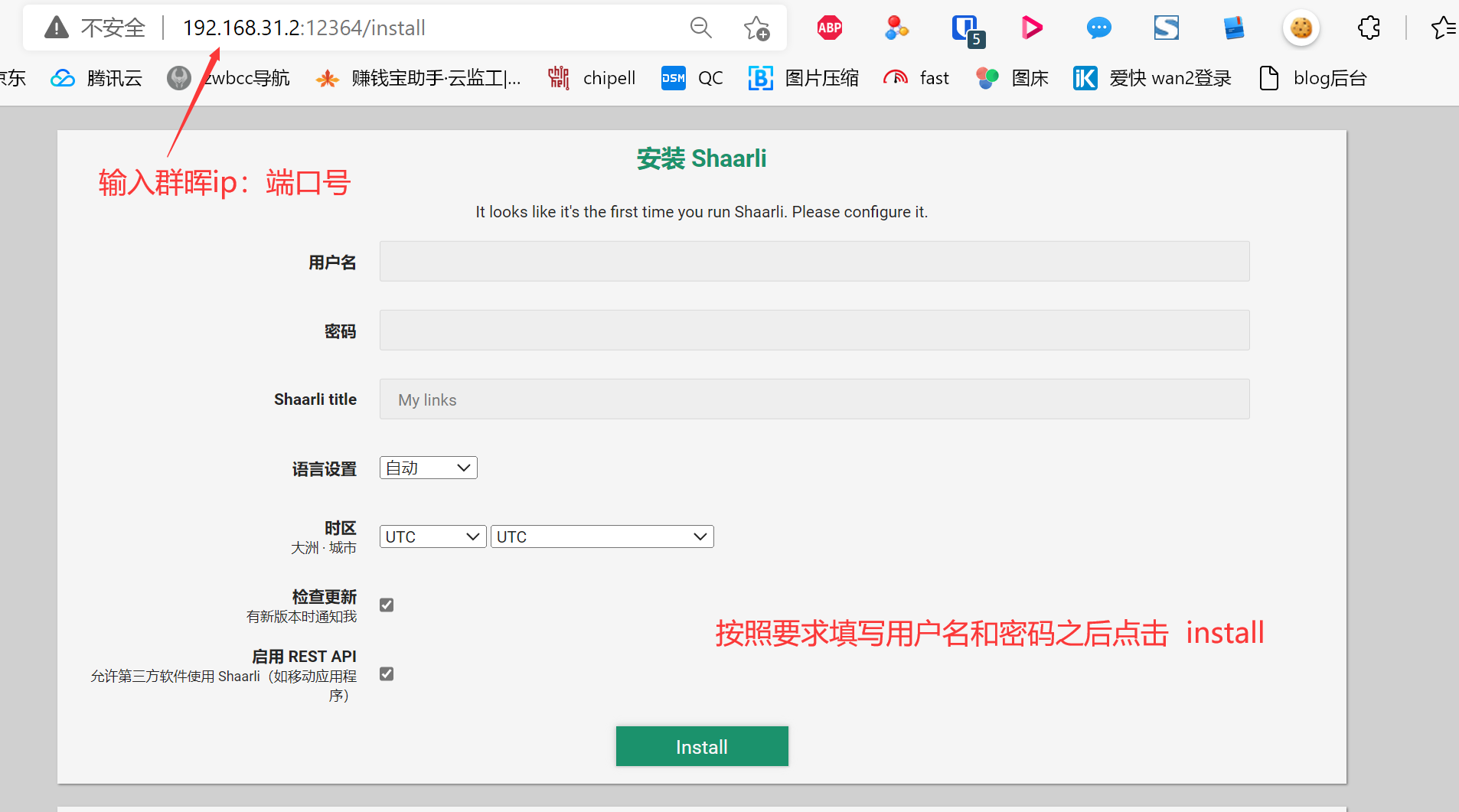Open the Bitwarden shield extension with badge 5

pos(967,30)
